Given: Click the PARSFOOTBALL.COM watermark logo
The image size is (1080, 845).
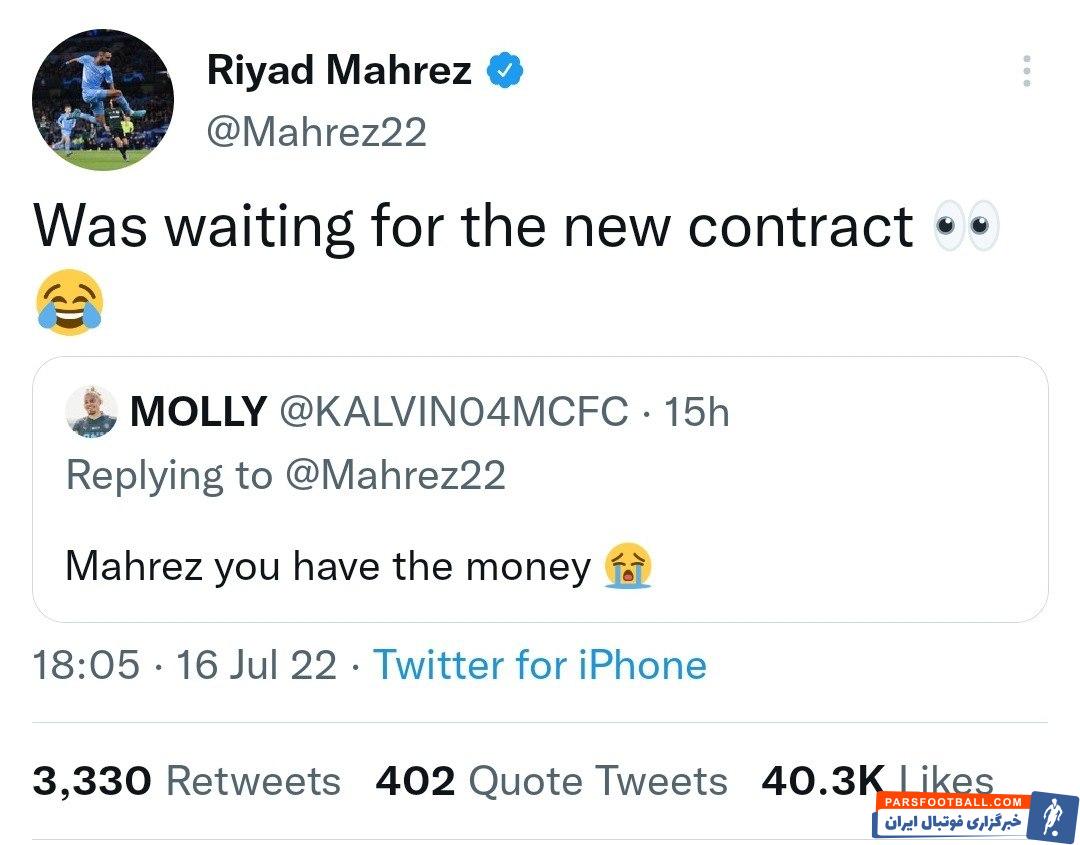Looking at the screenshot, I should point(975,813).
